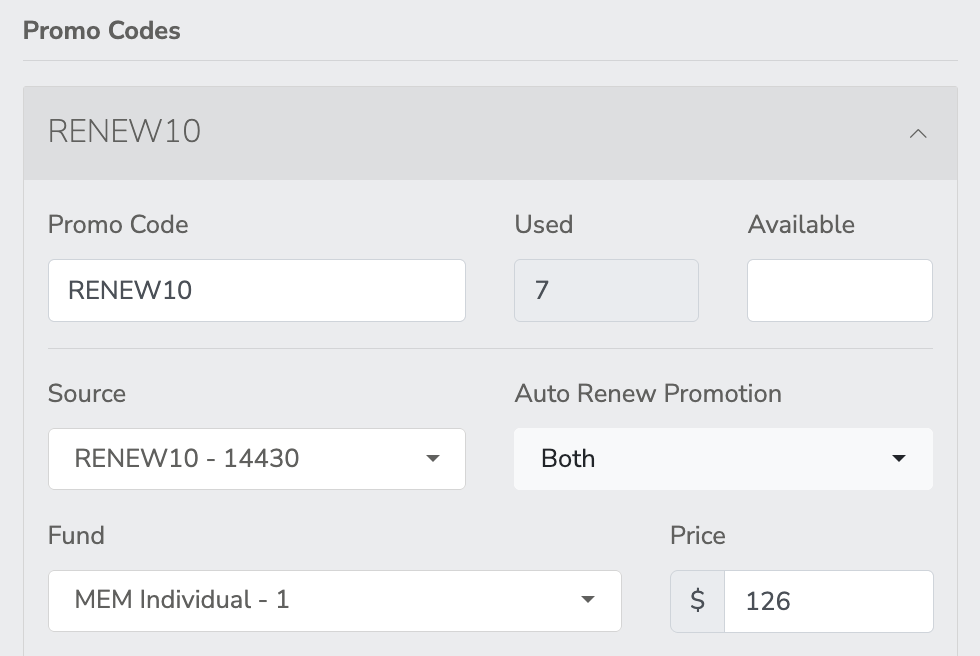Open the Fund dropdown
The image size is (980, 656).
(334, 601)
